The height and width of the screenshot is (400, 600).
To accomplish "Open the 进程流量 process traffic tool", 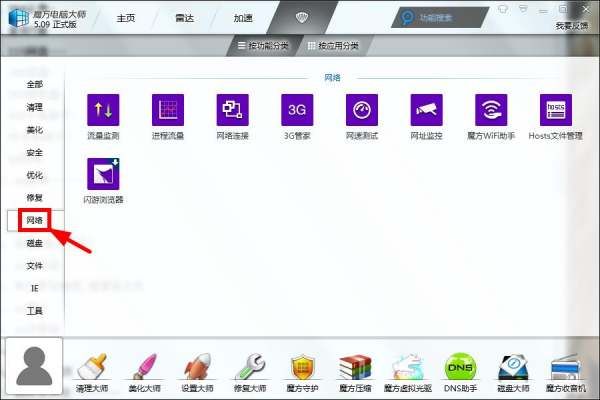I will (x=168, y=110).
